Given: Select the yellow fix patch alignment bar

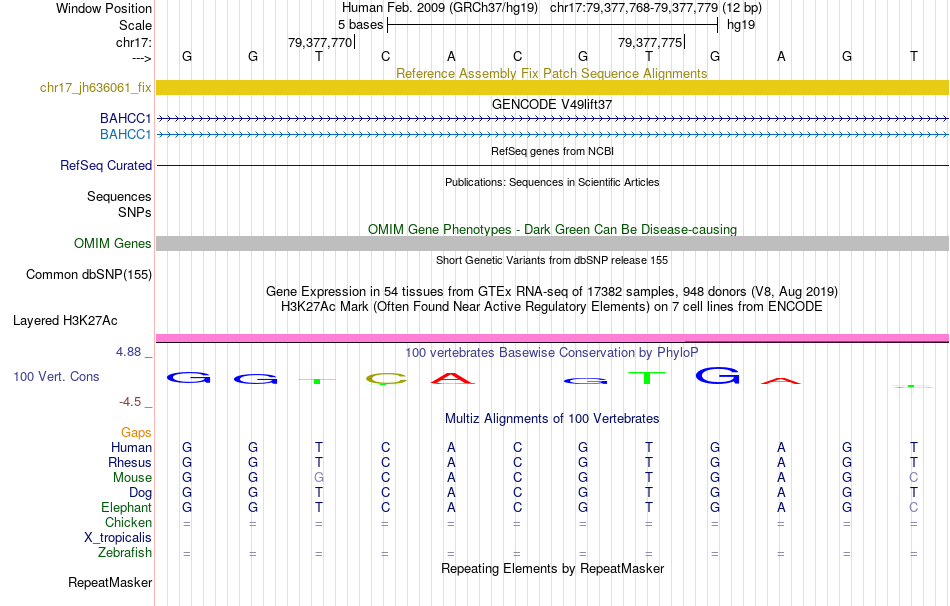Looking at the screenshot, I should (552, 87).
